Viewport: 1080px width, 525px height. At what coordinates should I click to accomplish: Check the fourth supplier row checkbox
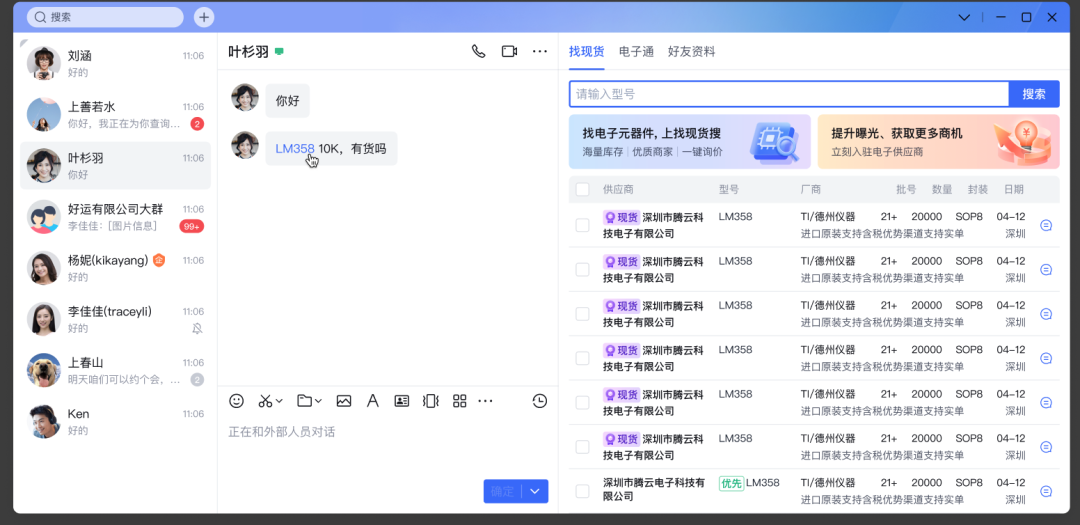point(583,358)
